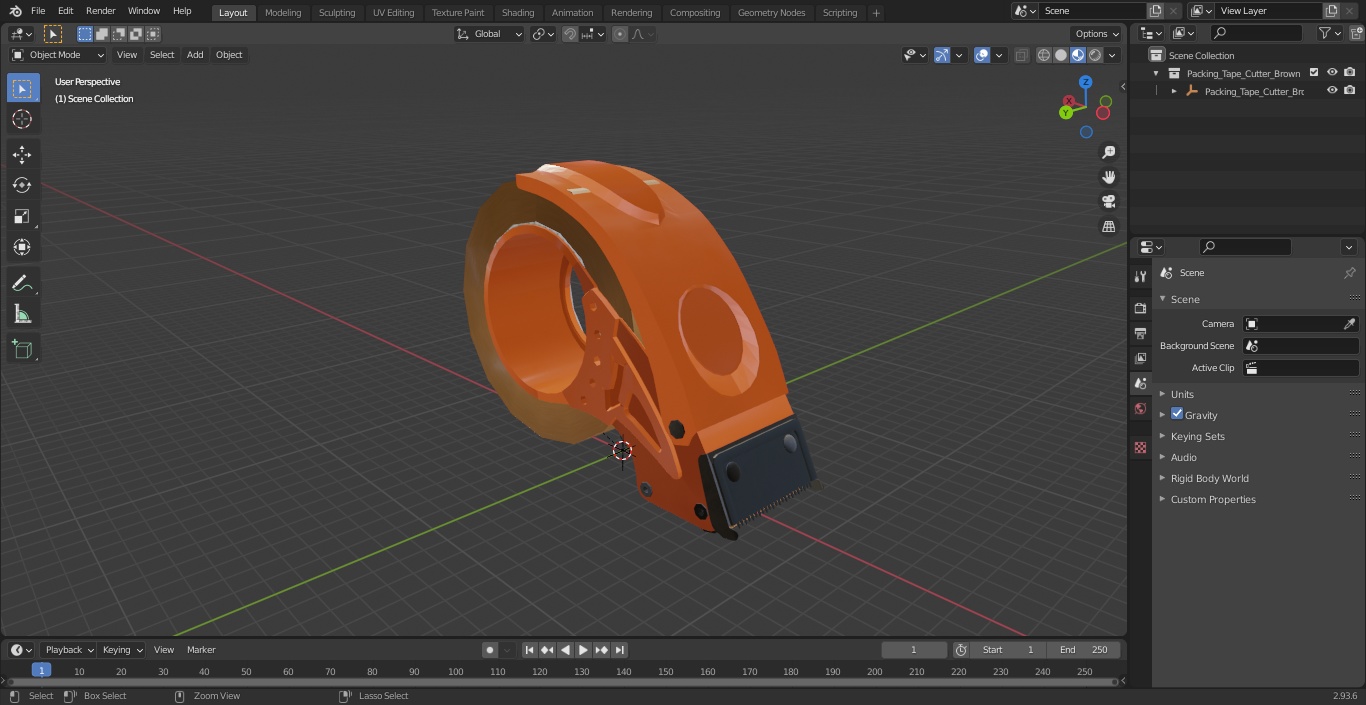The height and width of the screenshot is (705, 1366).
Task: Toggle camera view gizmo icon
Action: tap(1108, 202)
